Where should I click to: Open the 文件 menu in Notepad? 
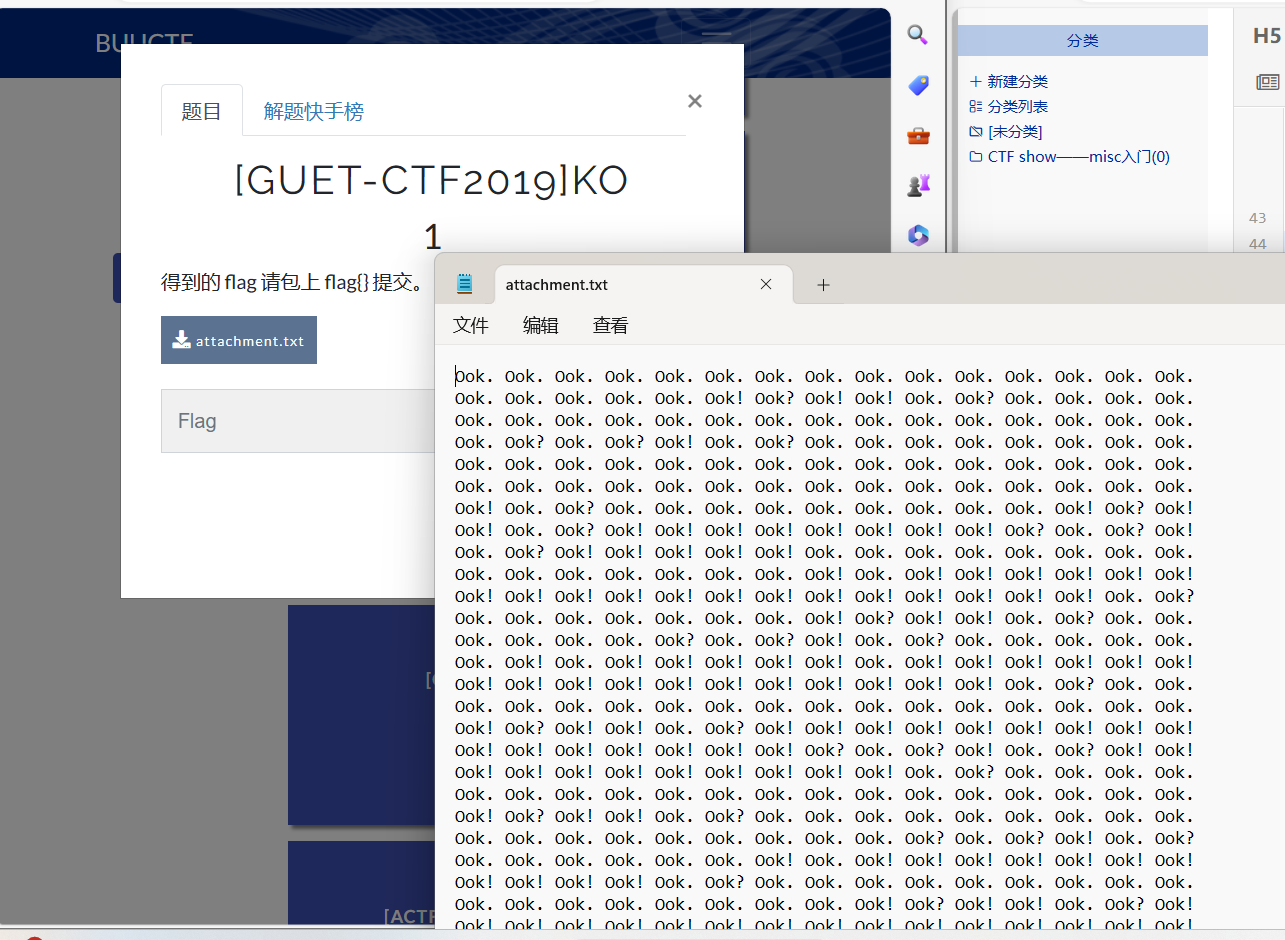click(471, 325)
